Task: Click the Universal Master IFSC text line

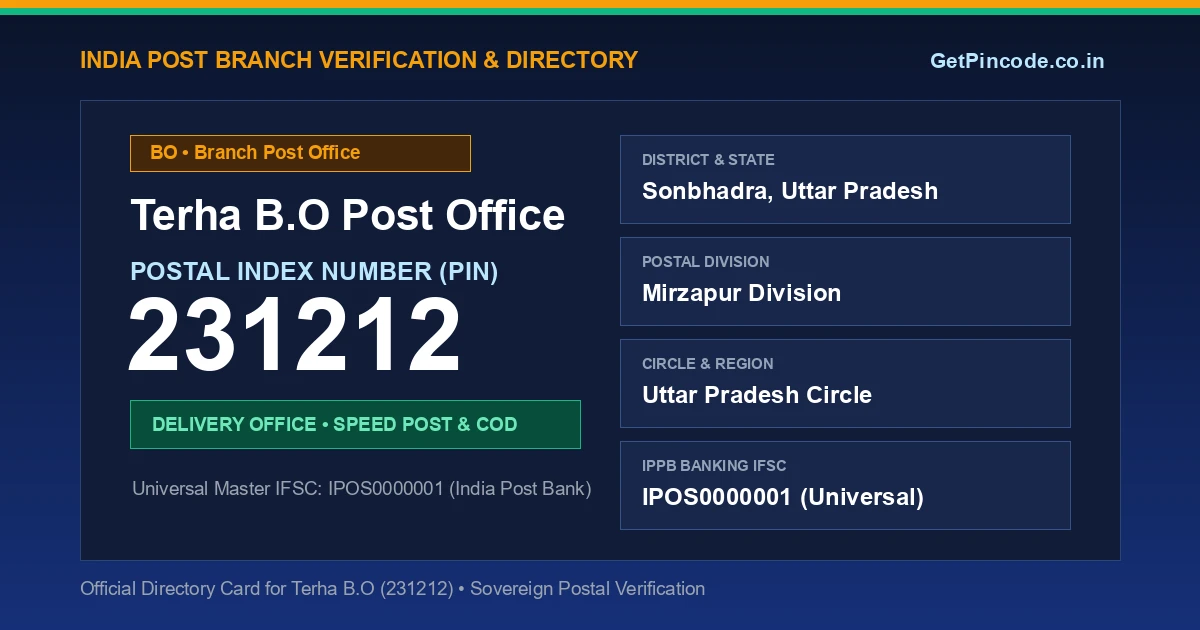Action: 362,489
